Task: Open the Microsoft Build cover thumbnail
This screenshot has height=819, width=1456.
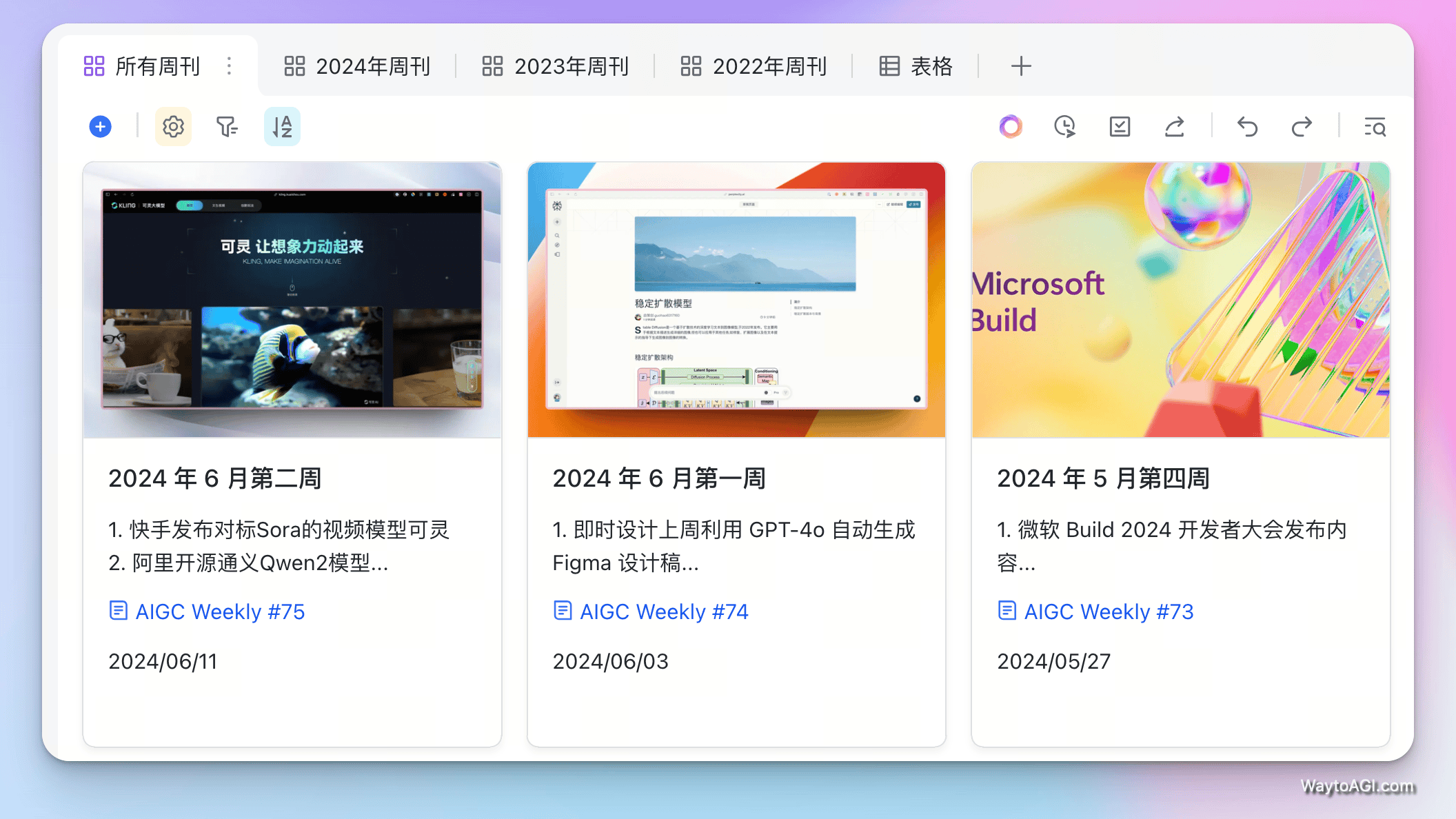Action: (1181, 300)
